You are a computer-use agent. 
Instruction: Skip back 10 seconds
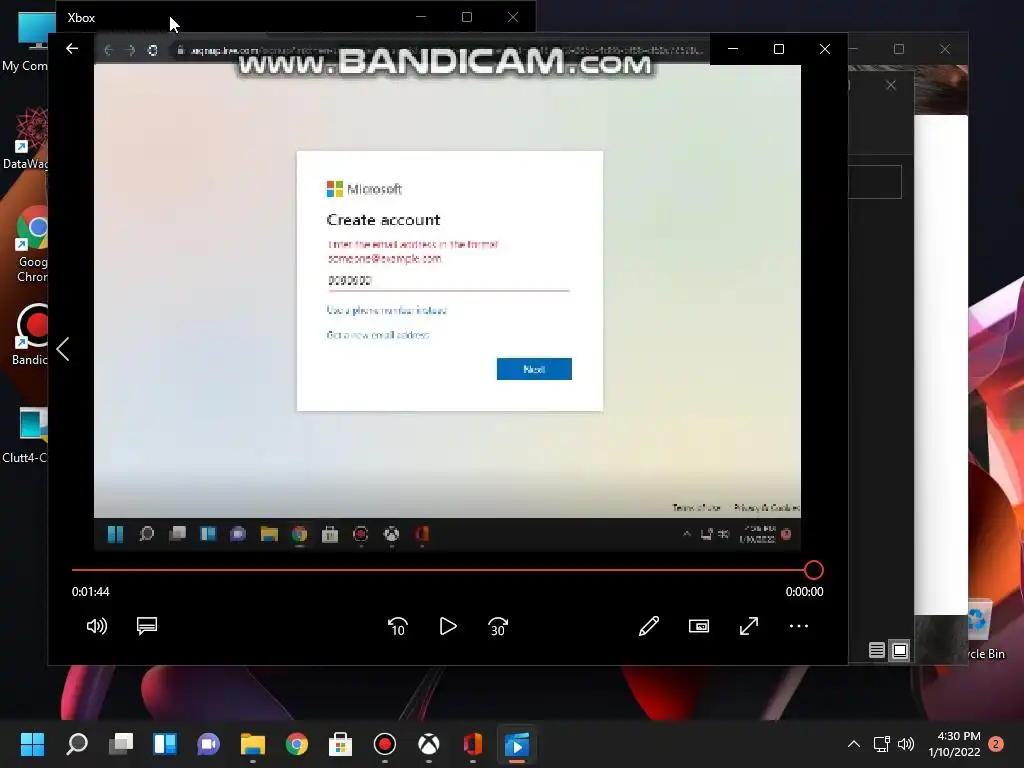pos(398,626)
